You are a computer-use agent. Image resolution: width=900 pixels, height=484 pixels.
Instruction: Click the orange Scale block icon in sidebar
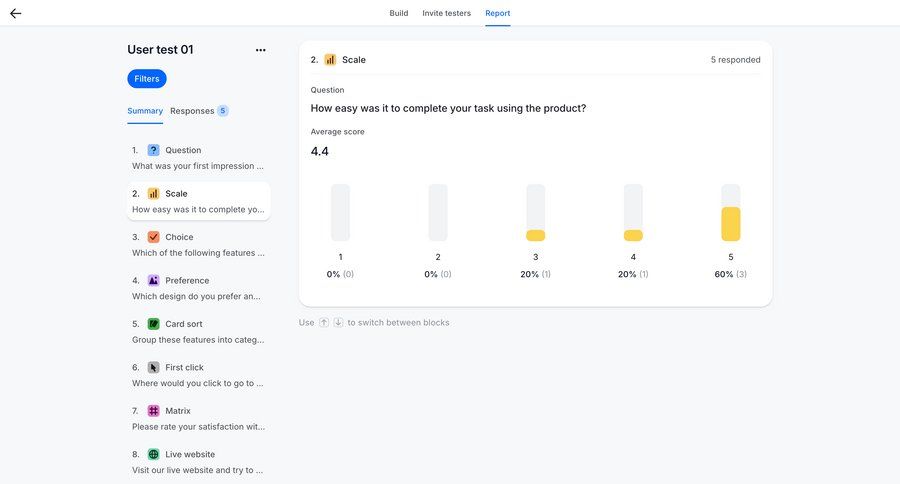pyautogui.click(x=153, y=194)
